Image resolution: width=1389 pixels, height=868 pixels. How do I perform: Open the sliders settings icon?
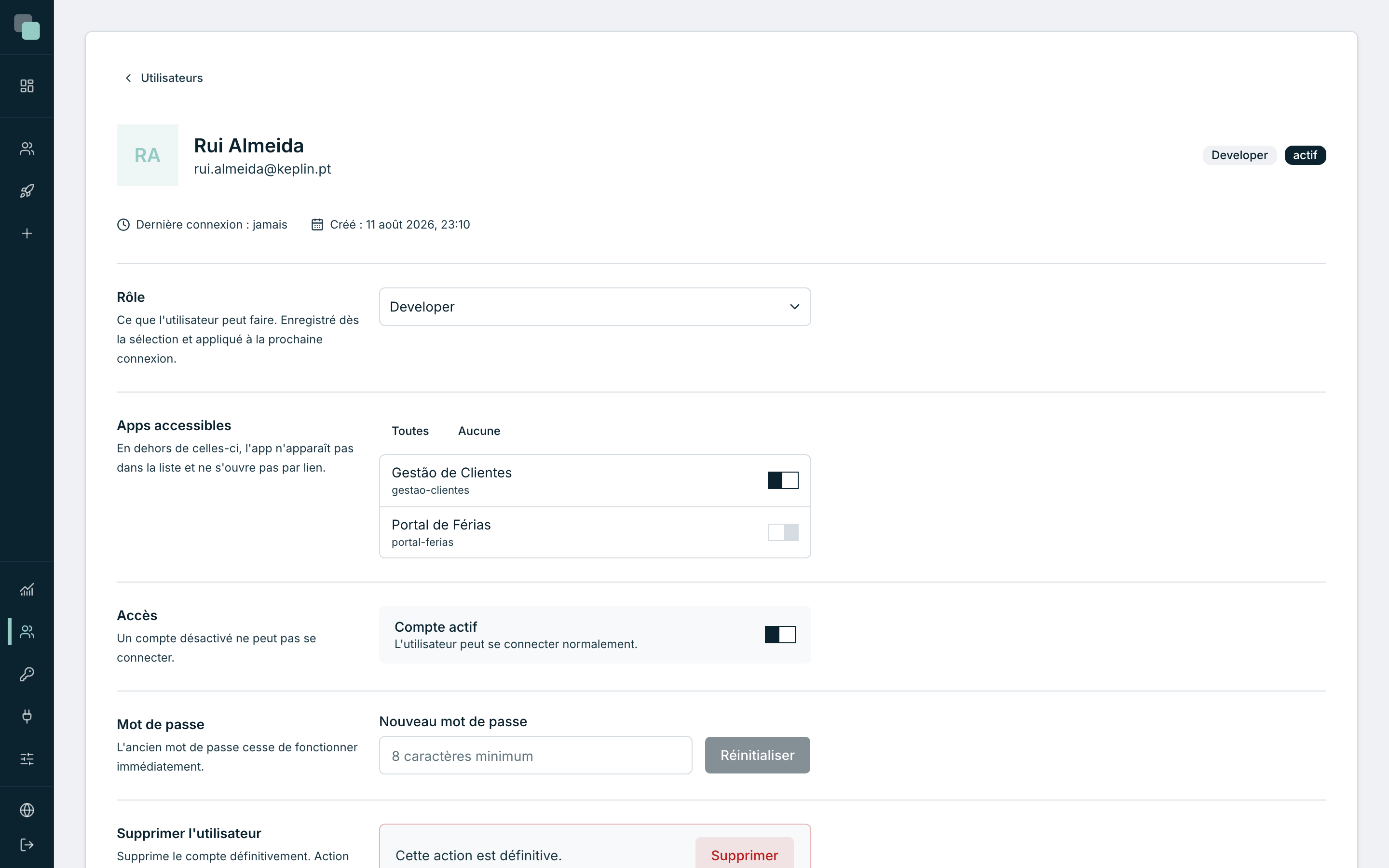(27, 759)
